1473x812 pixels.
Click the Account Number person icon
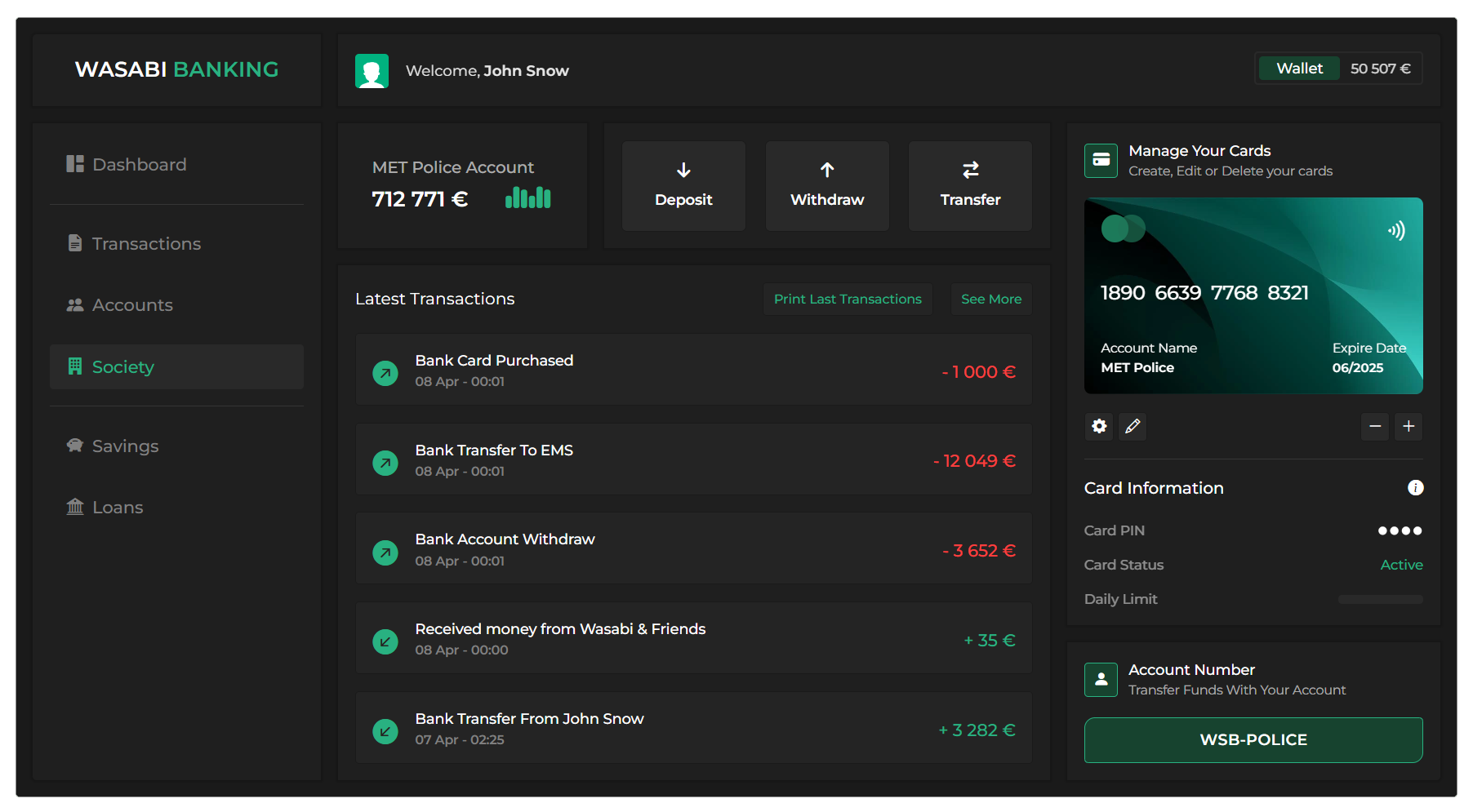coord(1101,679)
